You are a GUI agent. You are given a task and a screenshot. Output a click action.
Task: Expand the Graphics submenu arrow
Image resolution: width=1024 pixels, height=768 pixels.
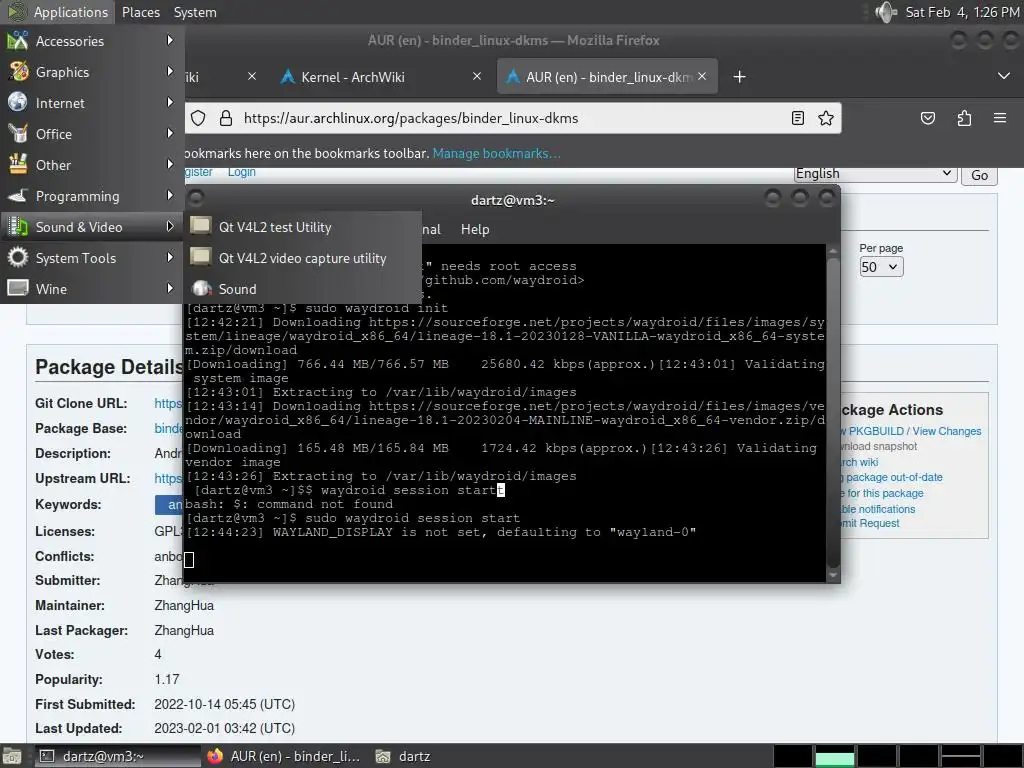click(x=170, y=71)
